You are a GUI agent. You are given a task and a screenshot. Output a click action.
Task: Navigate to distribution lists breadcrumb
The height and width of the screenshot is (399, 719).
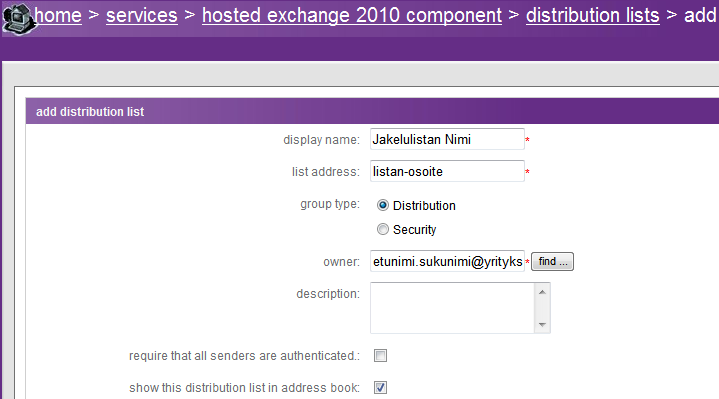(592, 15)
